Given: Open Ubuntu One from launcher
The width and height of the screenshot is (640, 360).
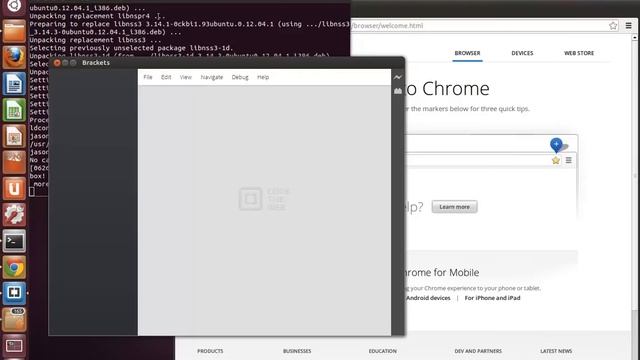Looking at the screenshot, I should (x=14, y=188).
